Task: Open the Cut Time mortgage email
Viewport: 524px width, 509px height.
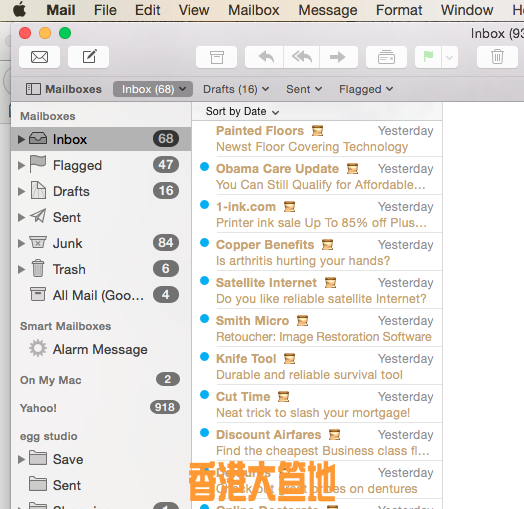Action: (x=317, y=404)
